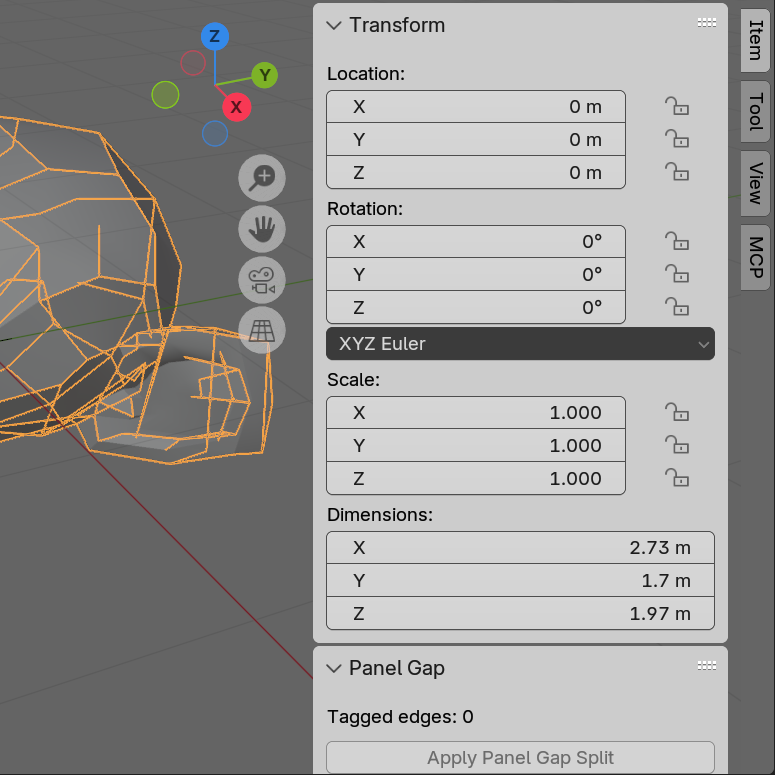The image size is (775, 775).
Task: Click the Dimensions Z 1.97 m field
Action: tap(520, 613)
